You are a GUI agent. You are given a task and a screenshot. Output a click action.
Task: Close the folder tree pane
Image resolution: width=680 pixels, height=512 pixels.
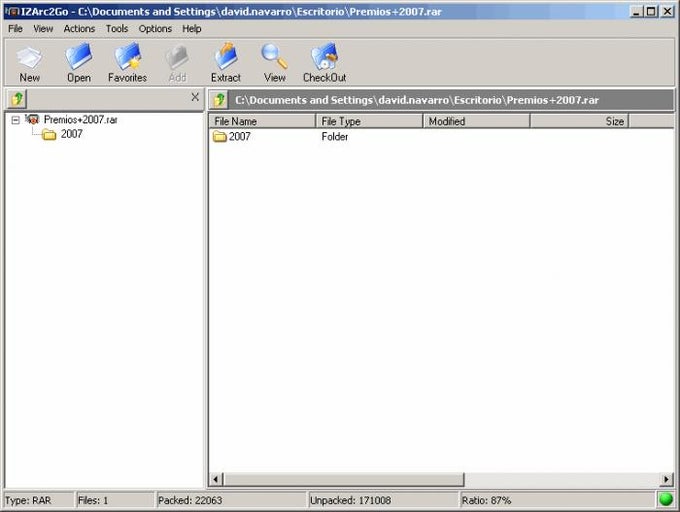tap(195, 97)
